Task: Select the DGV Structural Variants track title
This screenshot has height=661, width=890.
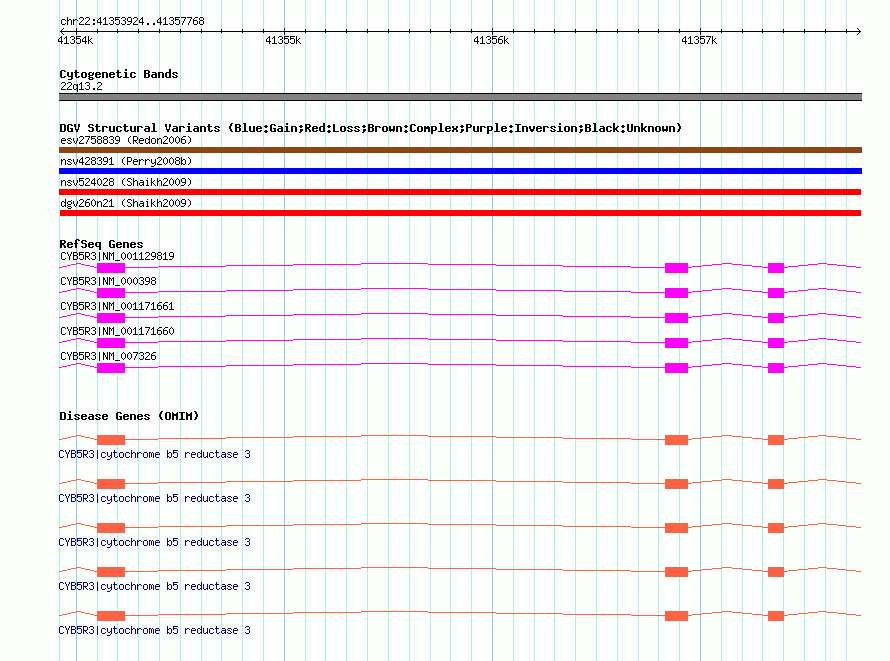Action: 370,128
